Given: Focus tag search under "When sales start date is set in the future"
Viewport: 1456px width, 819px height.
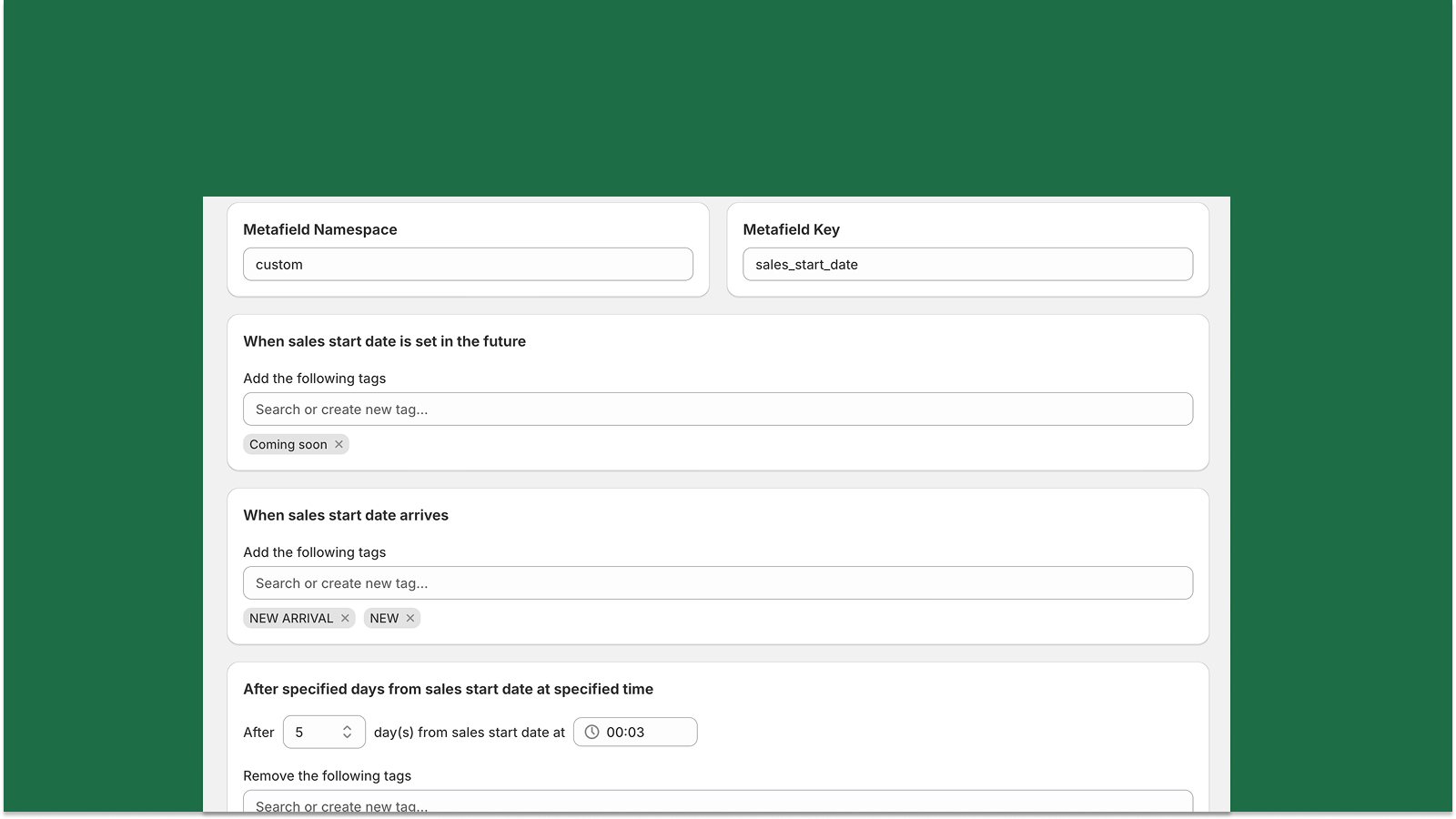Looking at the screenshot, I should pyautogui.click(x=717, y=409).
